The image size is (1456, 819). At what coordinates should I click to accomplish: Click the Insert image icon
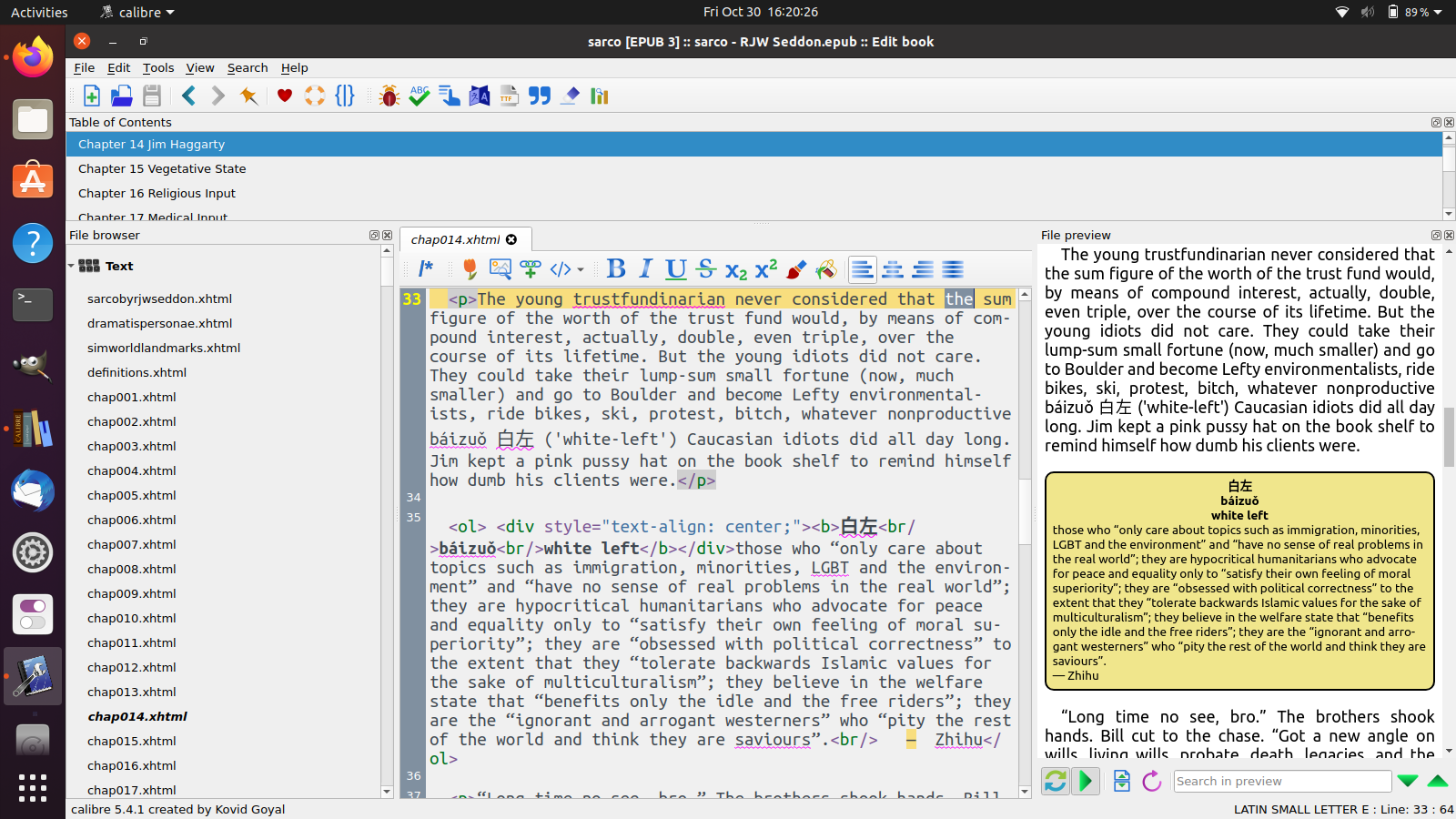tap(500, 268)
